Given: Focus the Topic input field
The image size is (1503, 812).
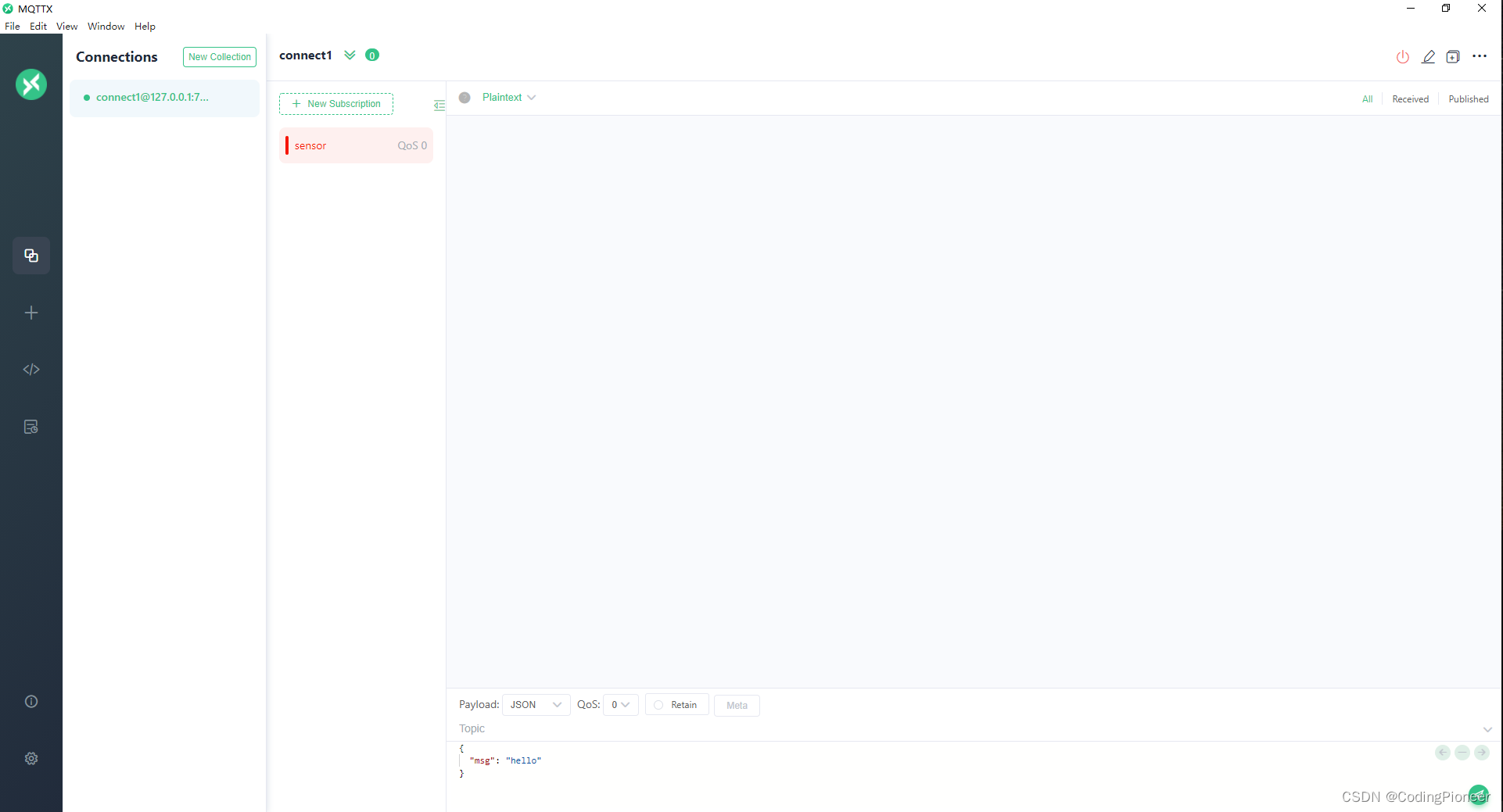Looking at the screenshot, I should (970, 728).
